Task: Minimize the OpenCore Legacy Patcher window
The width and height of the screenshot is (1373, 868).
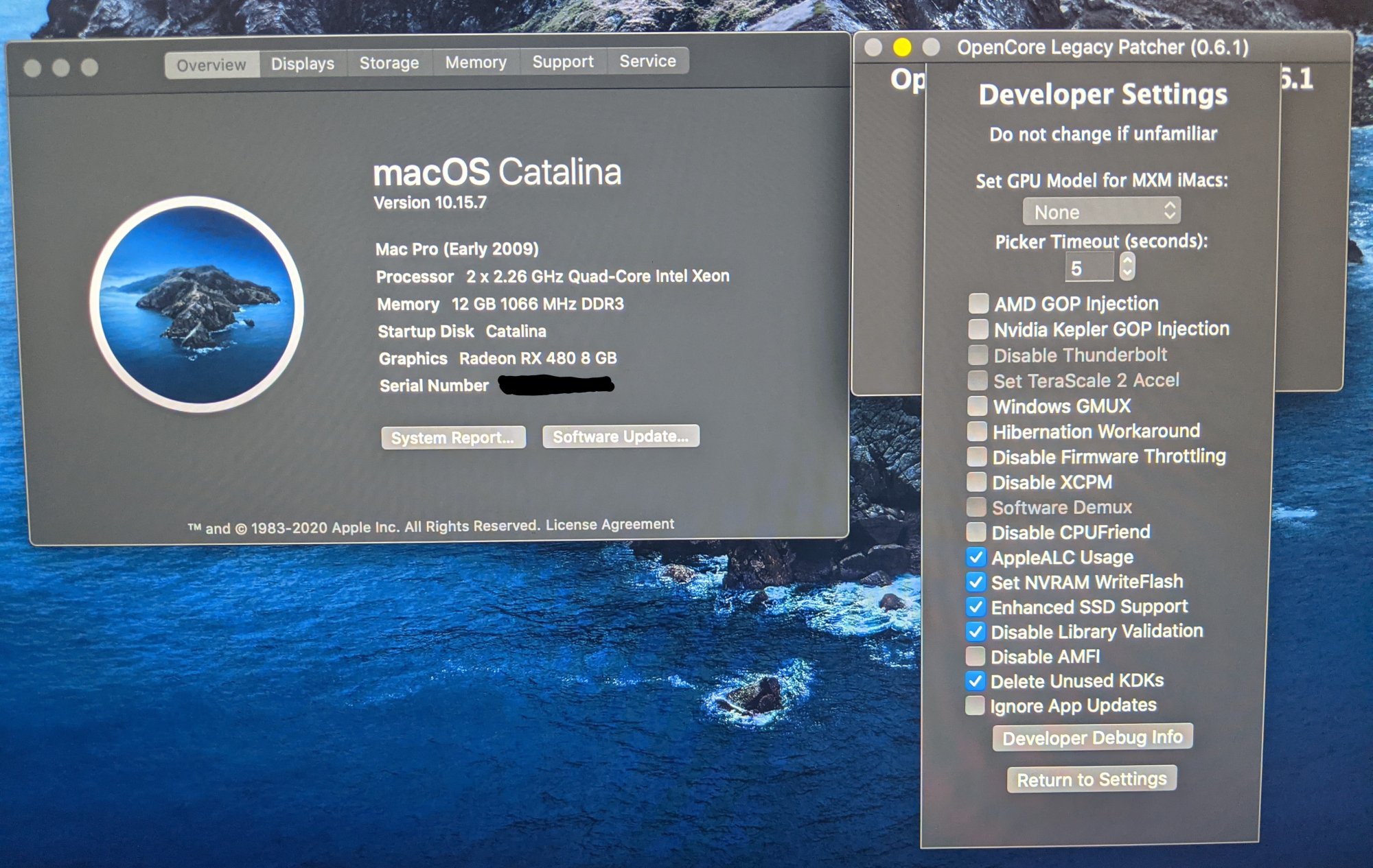Action: [x=902, y=47]
